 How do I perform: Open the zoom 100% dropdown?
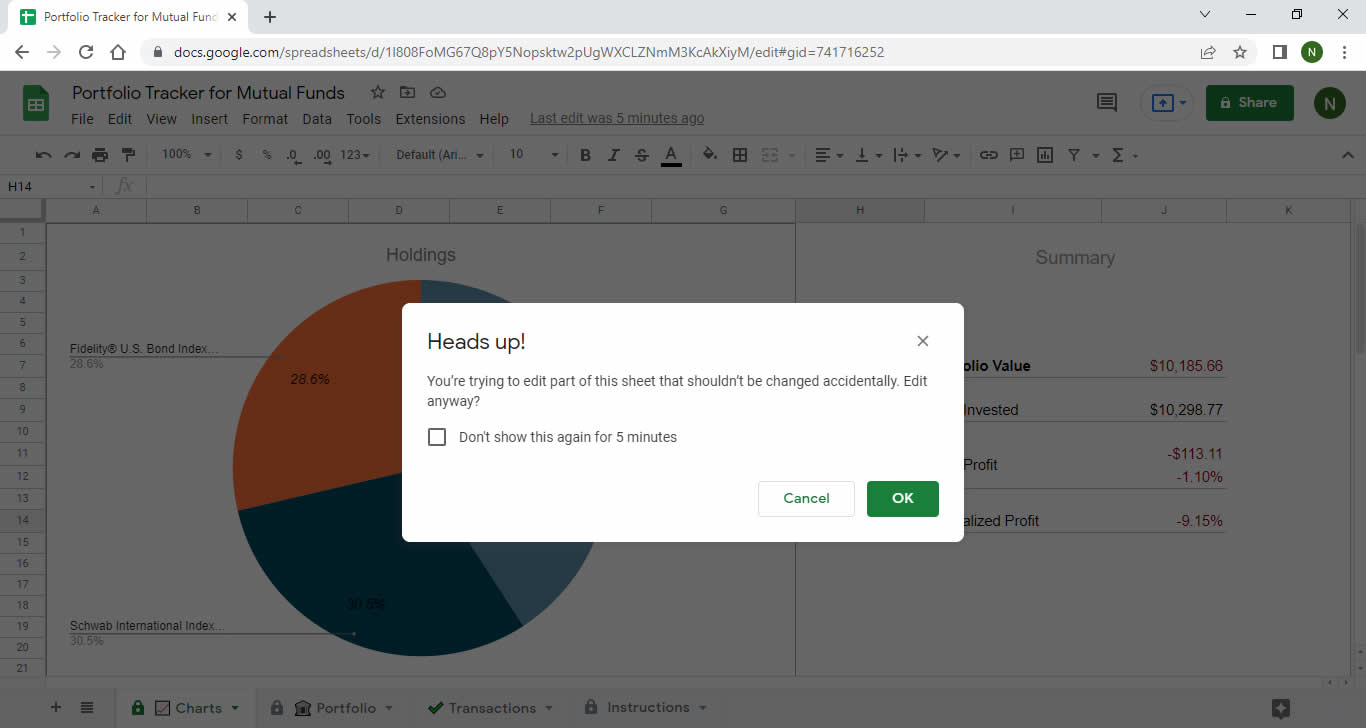pyautogui.click(x=187, y=155)
